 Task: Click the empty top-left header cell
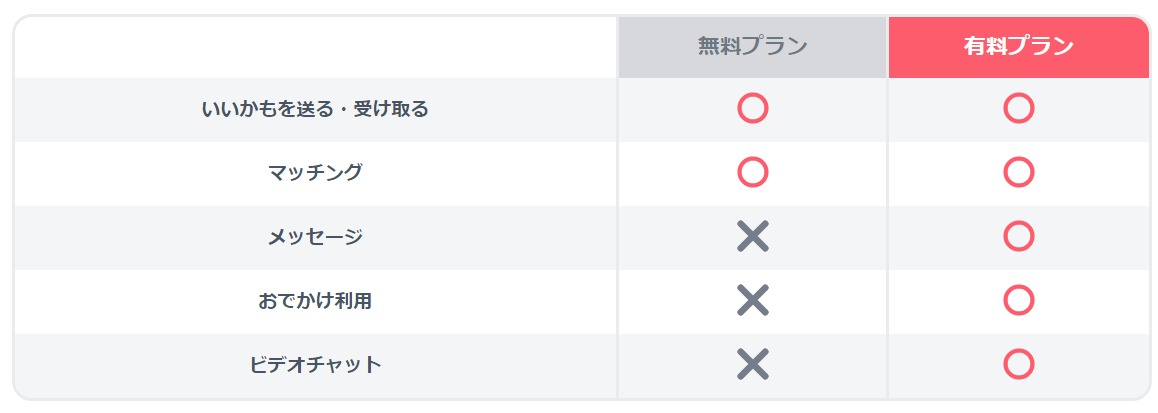point(316,47)
